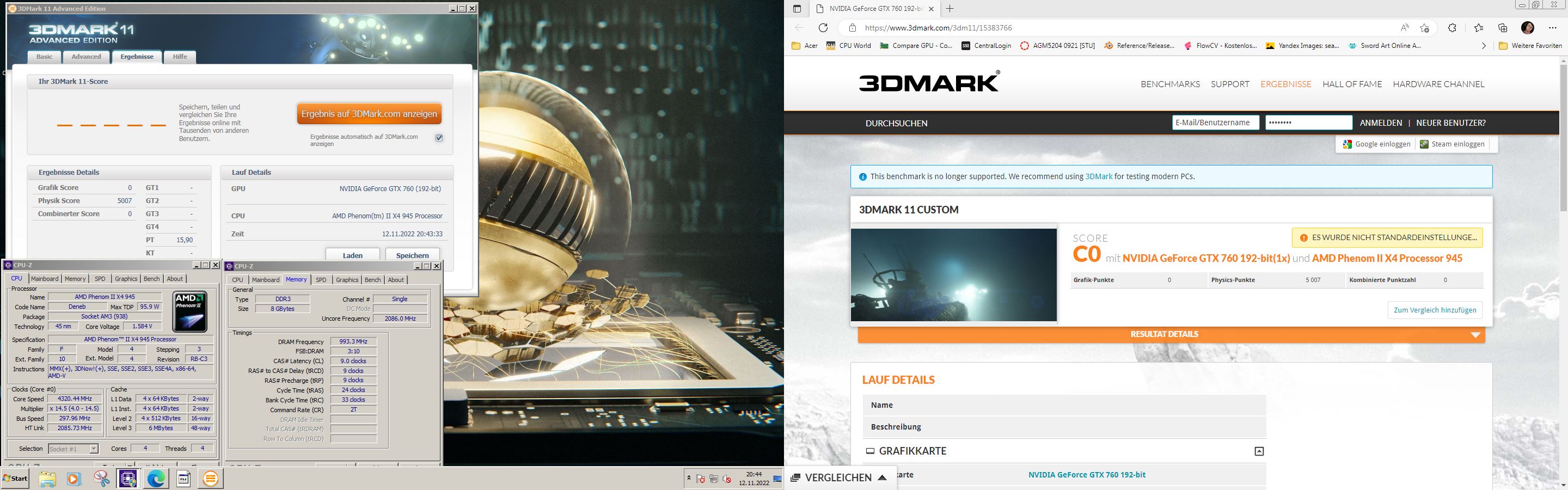The height and width of the screenshot is (490, 1568).
Task: Open the Windows Start menu
Action: click(x=15, y=479)
